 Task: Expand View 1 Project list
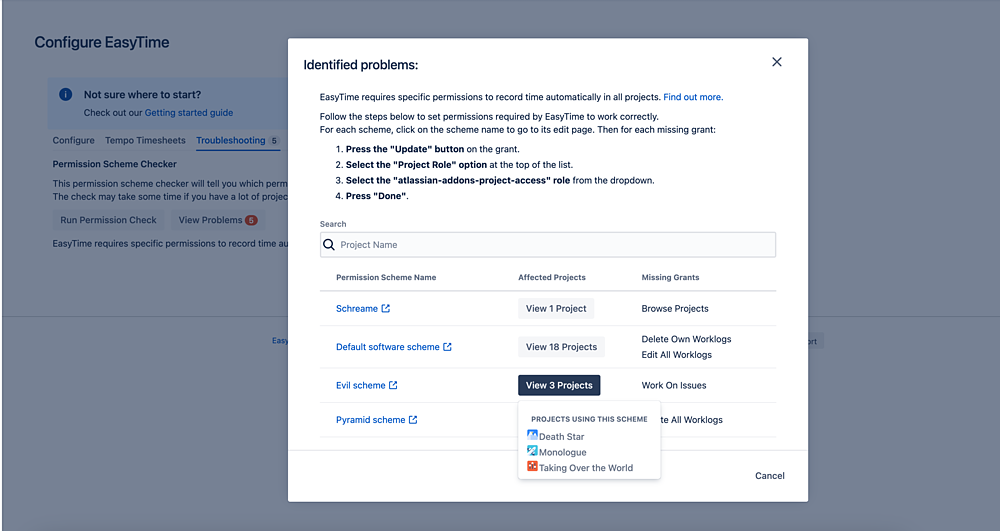[x=556, y=309]
